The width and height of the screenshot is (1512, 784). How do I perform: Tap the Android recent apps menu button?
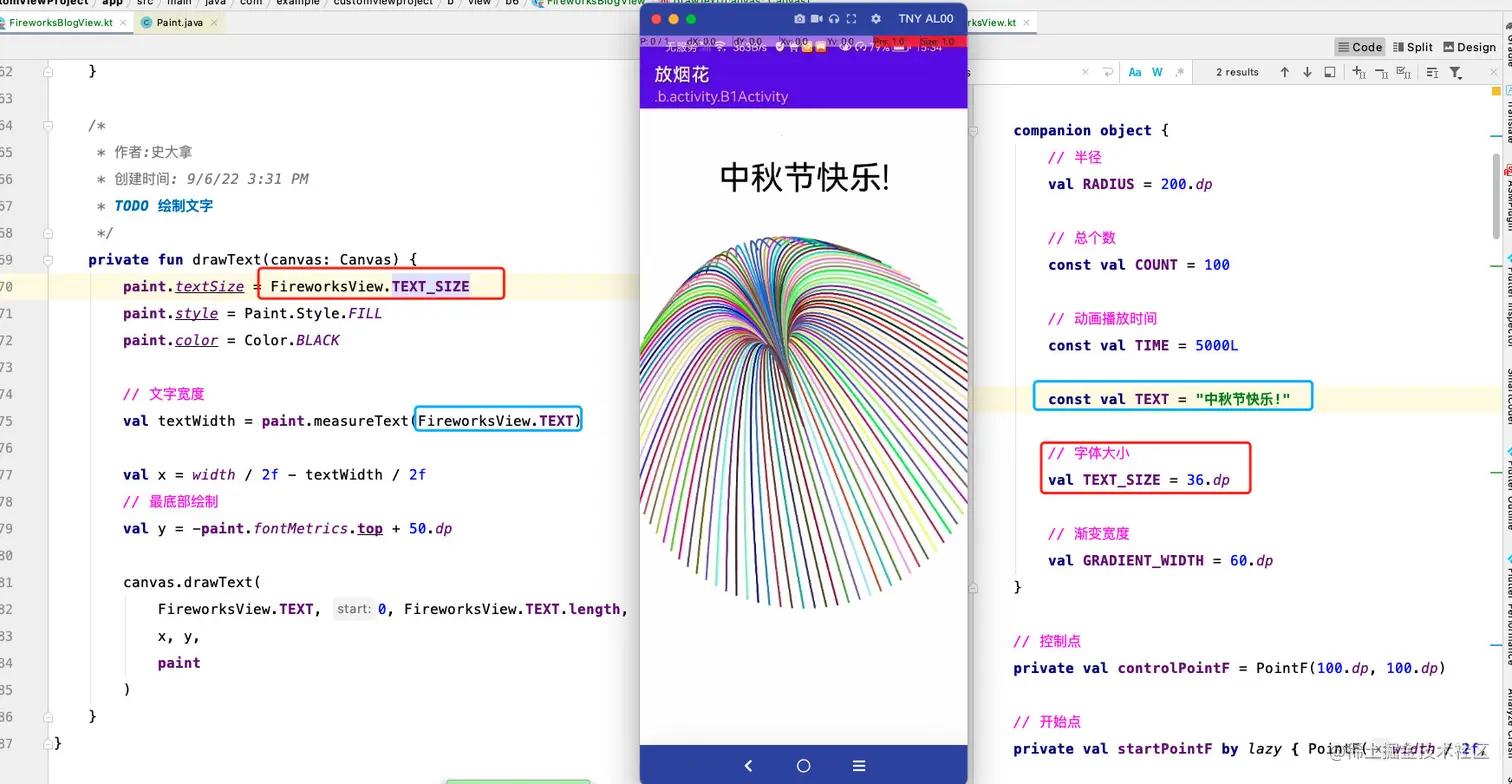[858, 766]
